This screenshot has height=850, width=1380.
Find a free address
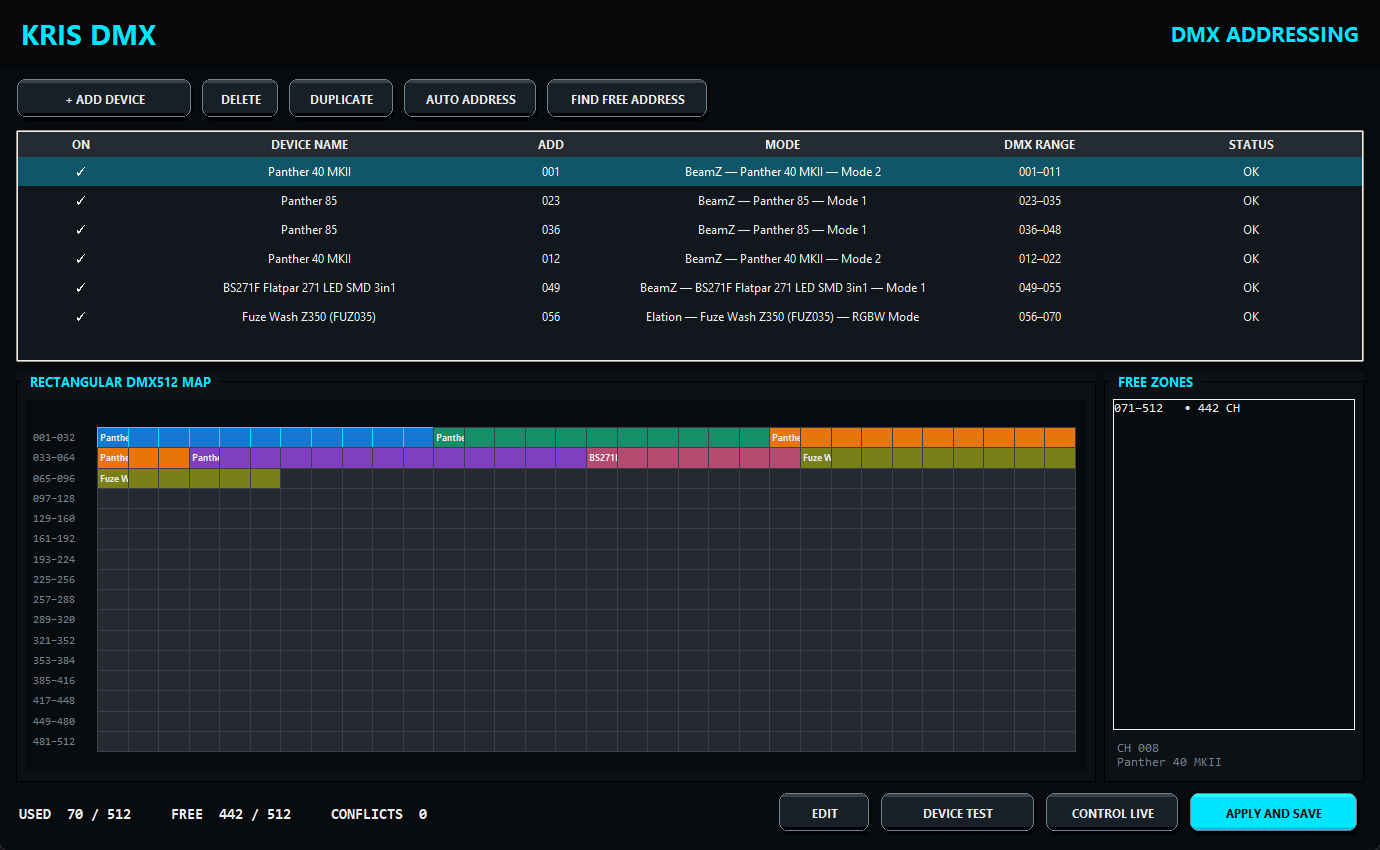coord(627,99)
